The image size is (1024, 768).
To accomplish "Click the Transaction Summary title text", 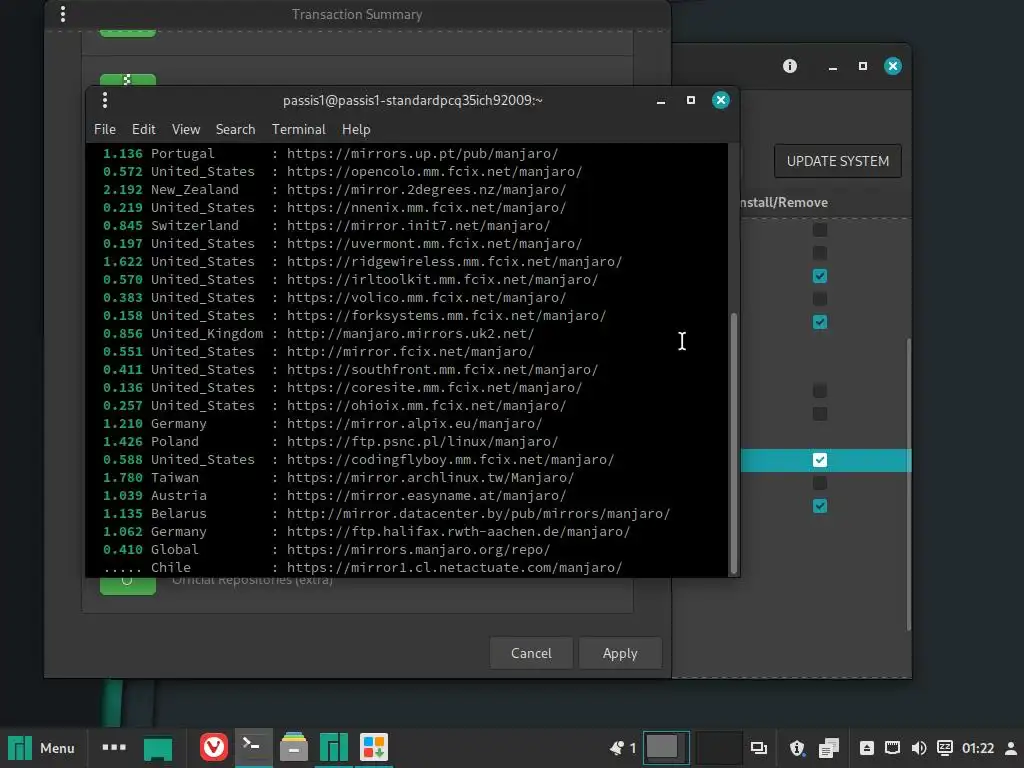I will (x=357, y=14).
